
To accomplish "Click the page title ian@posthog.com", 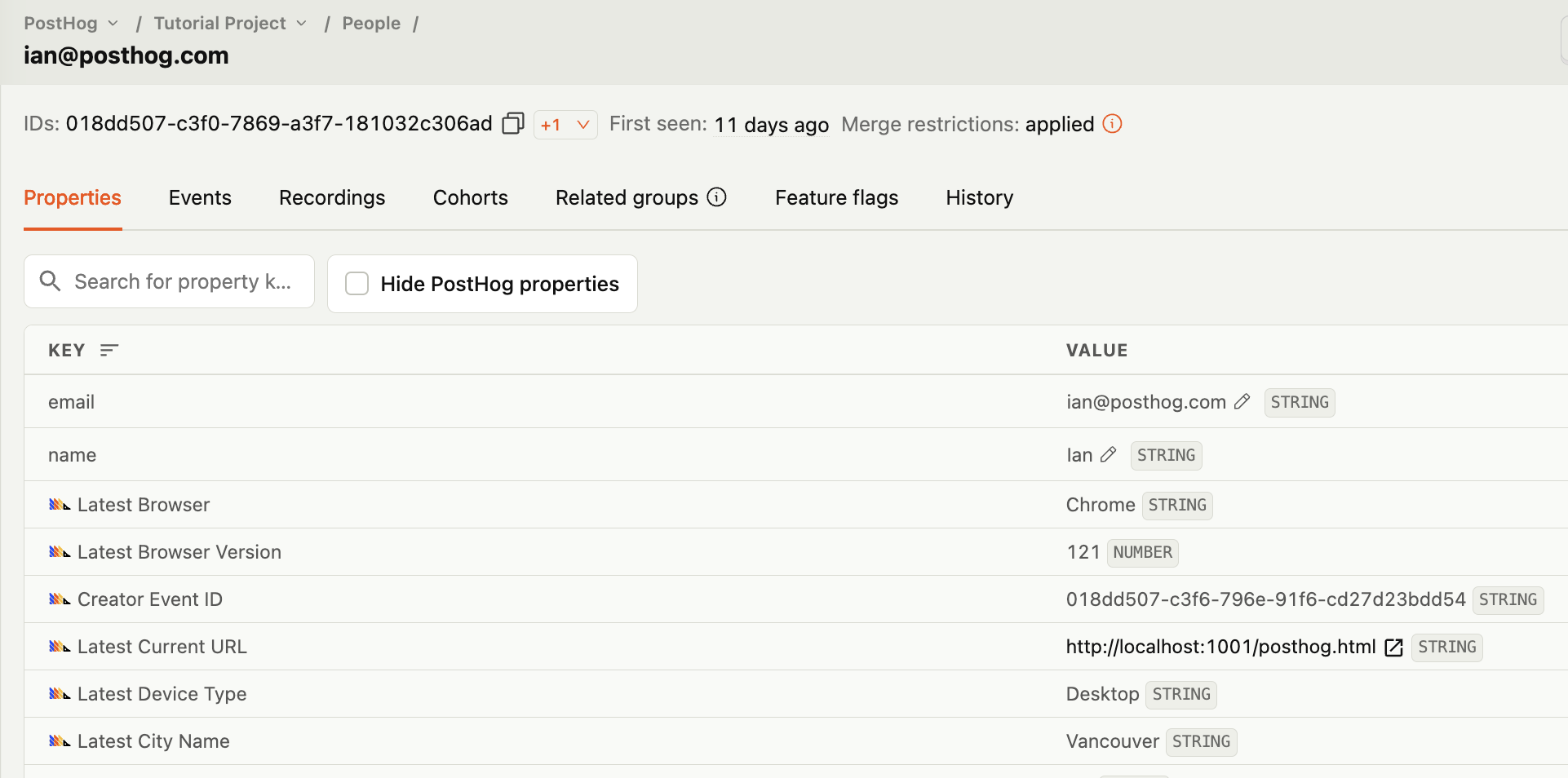I will click(126, 55).
